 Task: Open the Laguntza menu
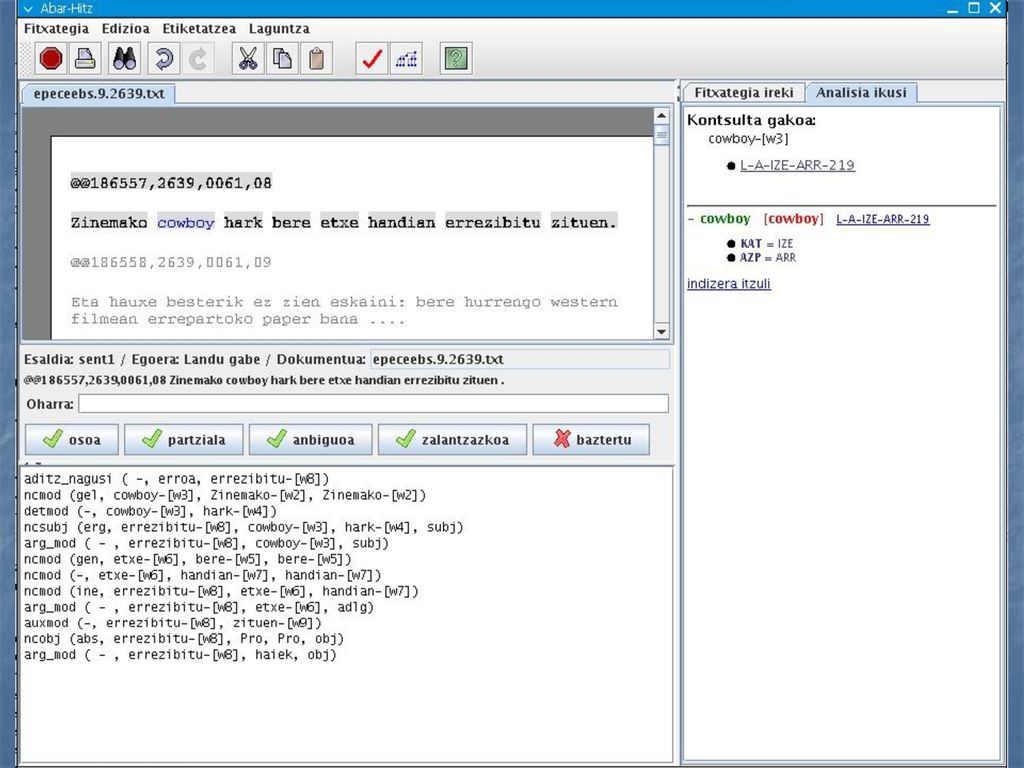click(x=279, y=29)
